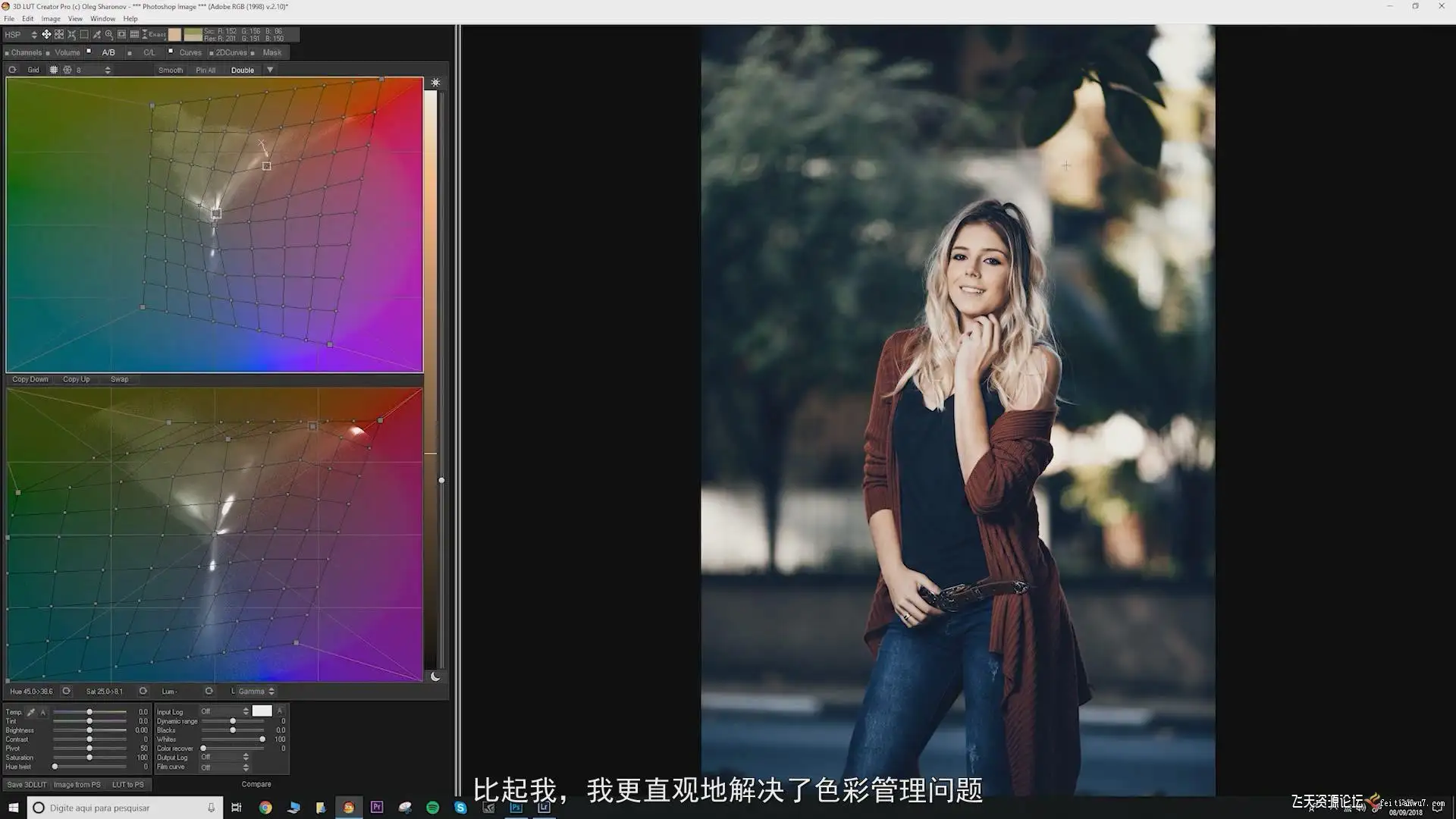Click the rectangular grid type icon

click(54, 70)
